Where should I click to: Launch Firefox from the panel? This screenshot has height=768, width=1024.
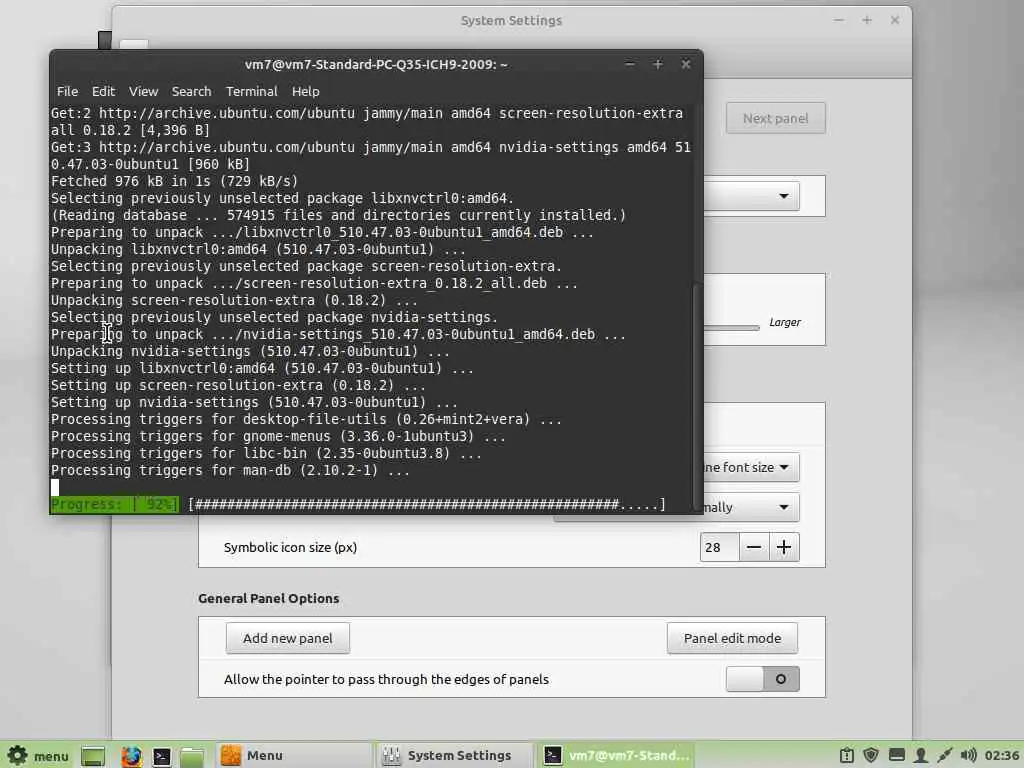(131, 756)
